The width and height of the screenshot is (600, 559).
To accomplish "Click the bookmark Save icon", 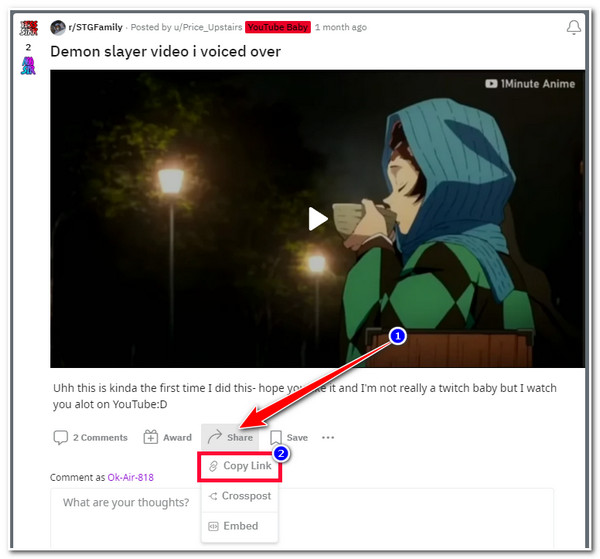I will click(x=276, y=437).
